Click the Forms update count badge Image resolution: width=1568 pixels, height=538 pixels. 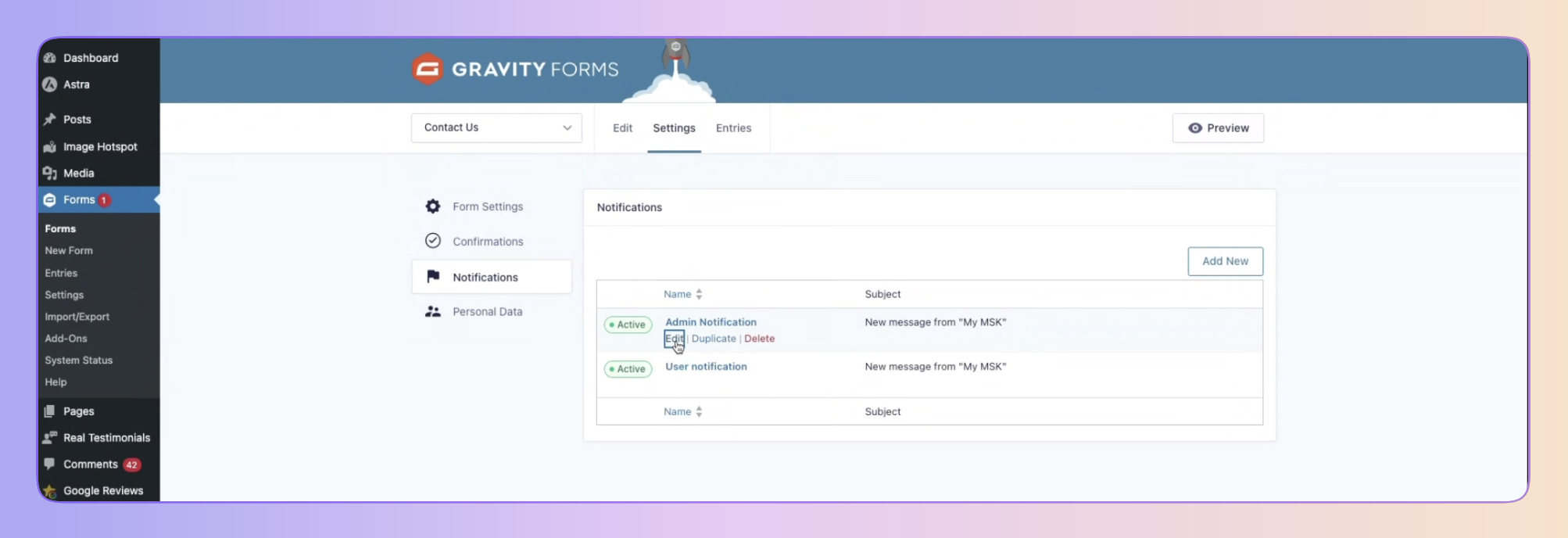pos(103,200)
